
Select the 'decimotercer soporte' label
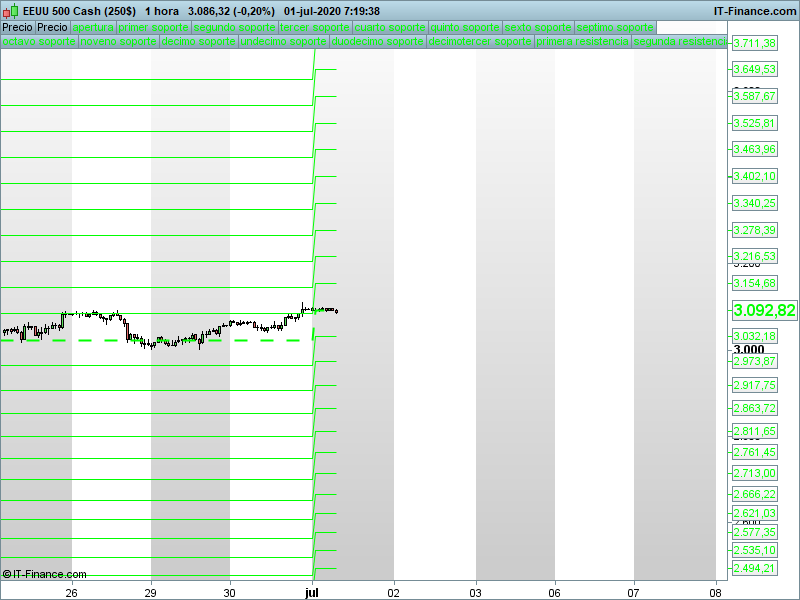(480, 41)
